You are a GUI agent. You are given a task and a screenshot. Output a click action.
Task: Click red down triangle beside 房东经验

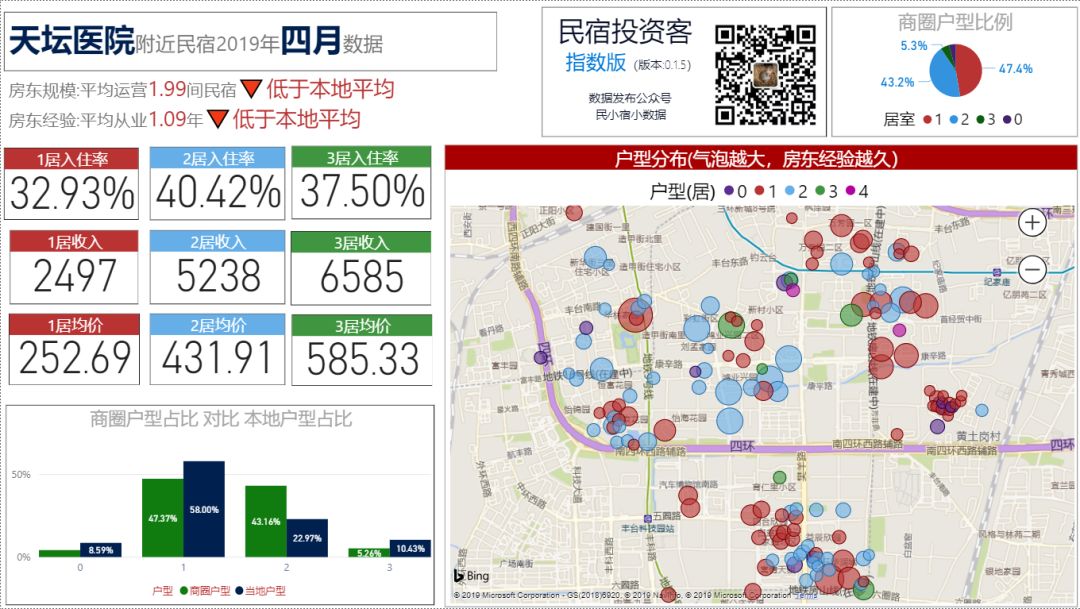tap(218, 120)
